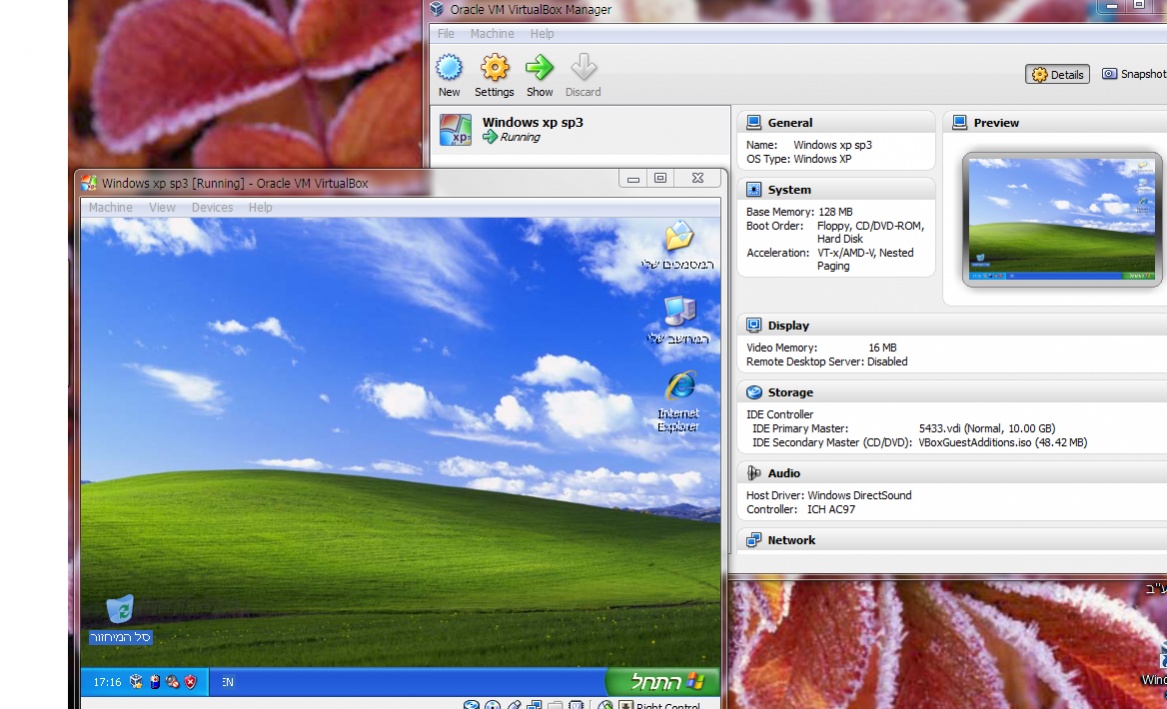Select Recycle Bin icon on XP desktop
This screenshot has height=709, width=1167.
tap(120, 609)
